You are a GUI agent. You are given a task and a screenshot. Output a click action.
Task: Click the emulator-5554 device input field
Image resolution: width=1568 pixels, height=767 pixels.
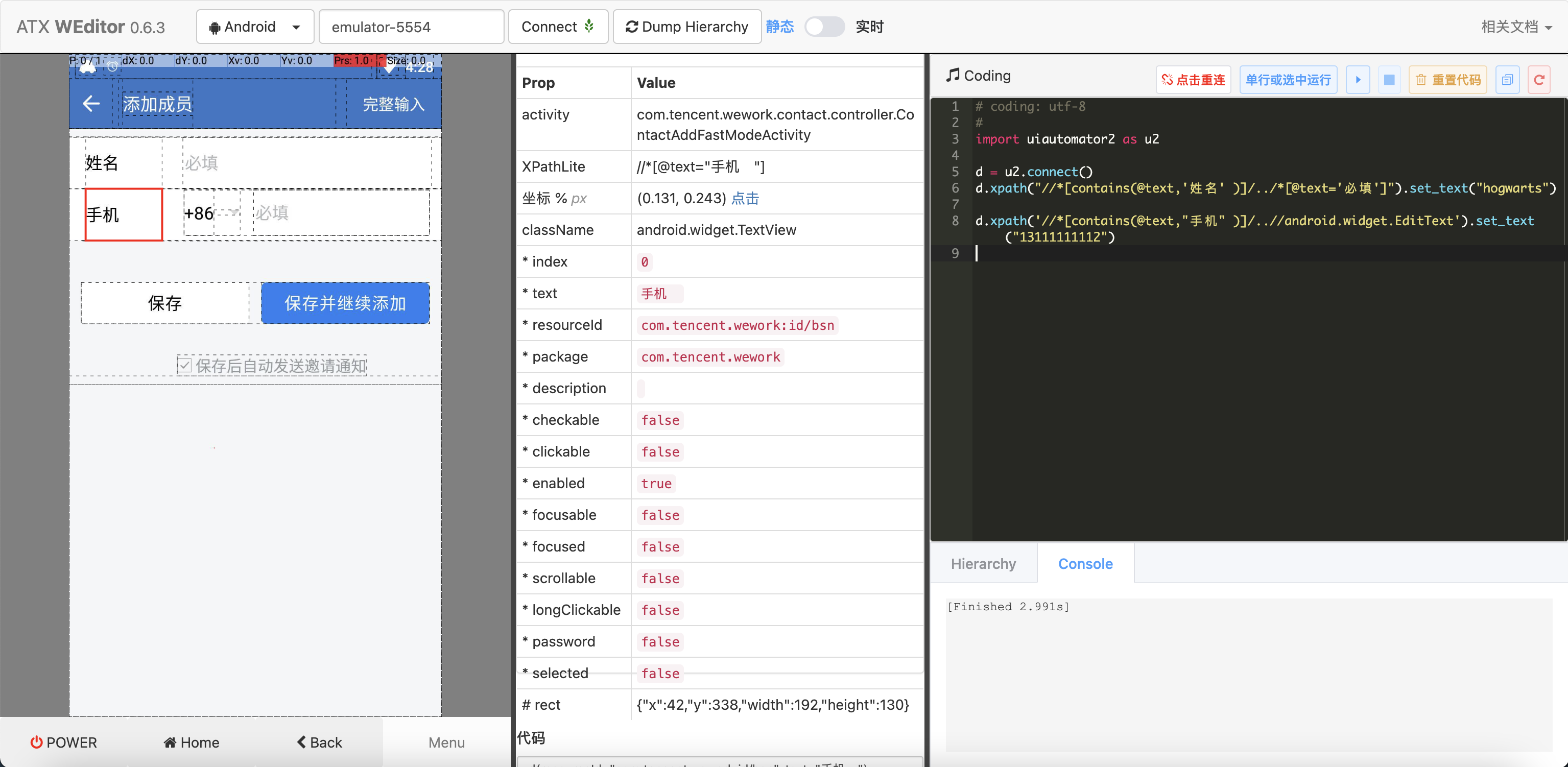coord(411,27)
